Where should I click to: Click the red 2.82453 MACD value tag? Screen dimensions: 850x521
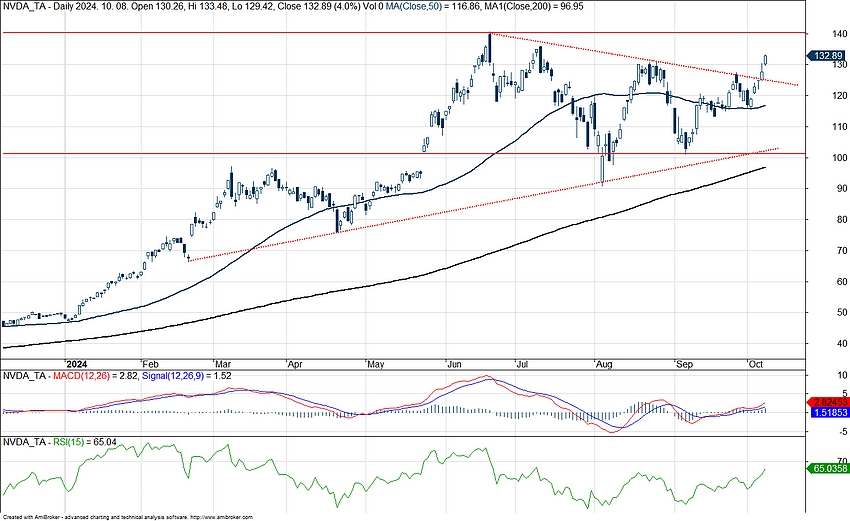[827, 402]
